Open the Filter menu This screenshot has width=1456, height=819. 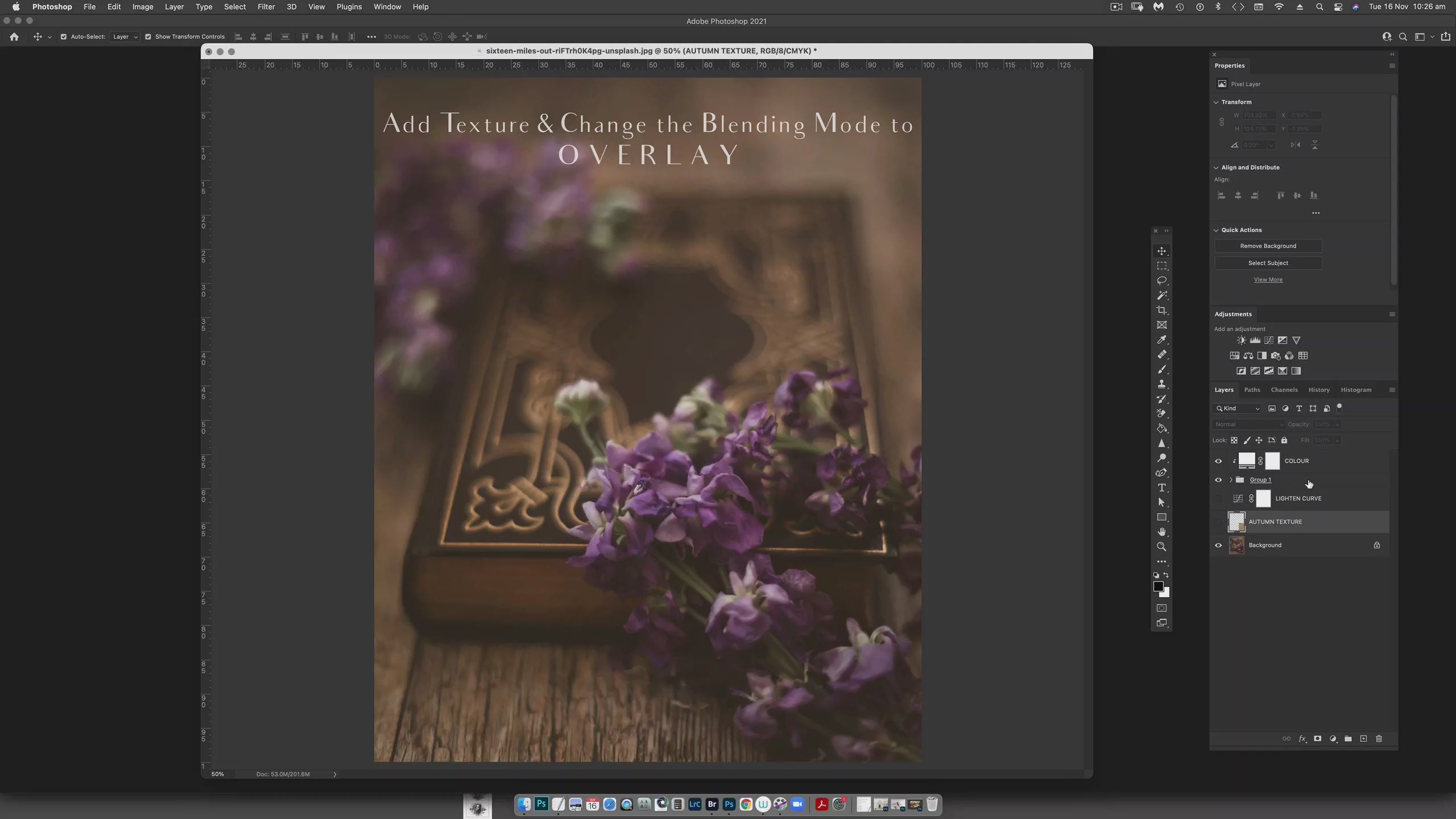tap(266, 7)
